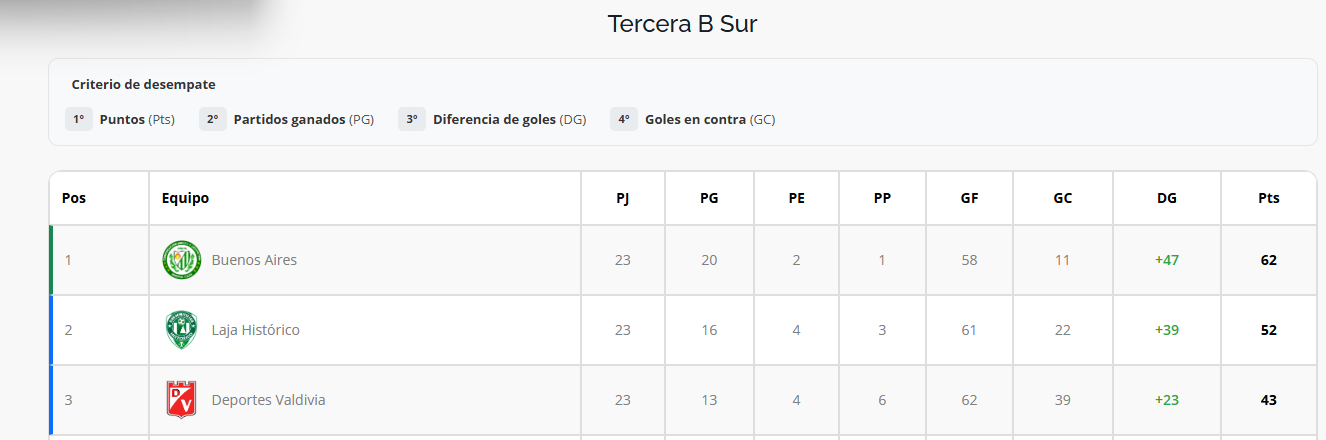Click the PP column header

(x=883, y=198)
